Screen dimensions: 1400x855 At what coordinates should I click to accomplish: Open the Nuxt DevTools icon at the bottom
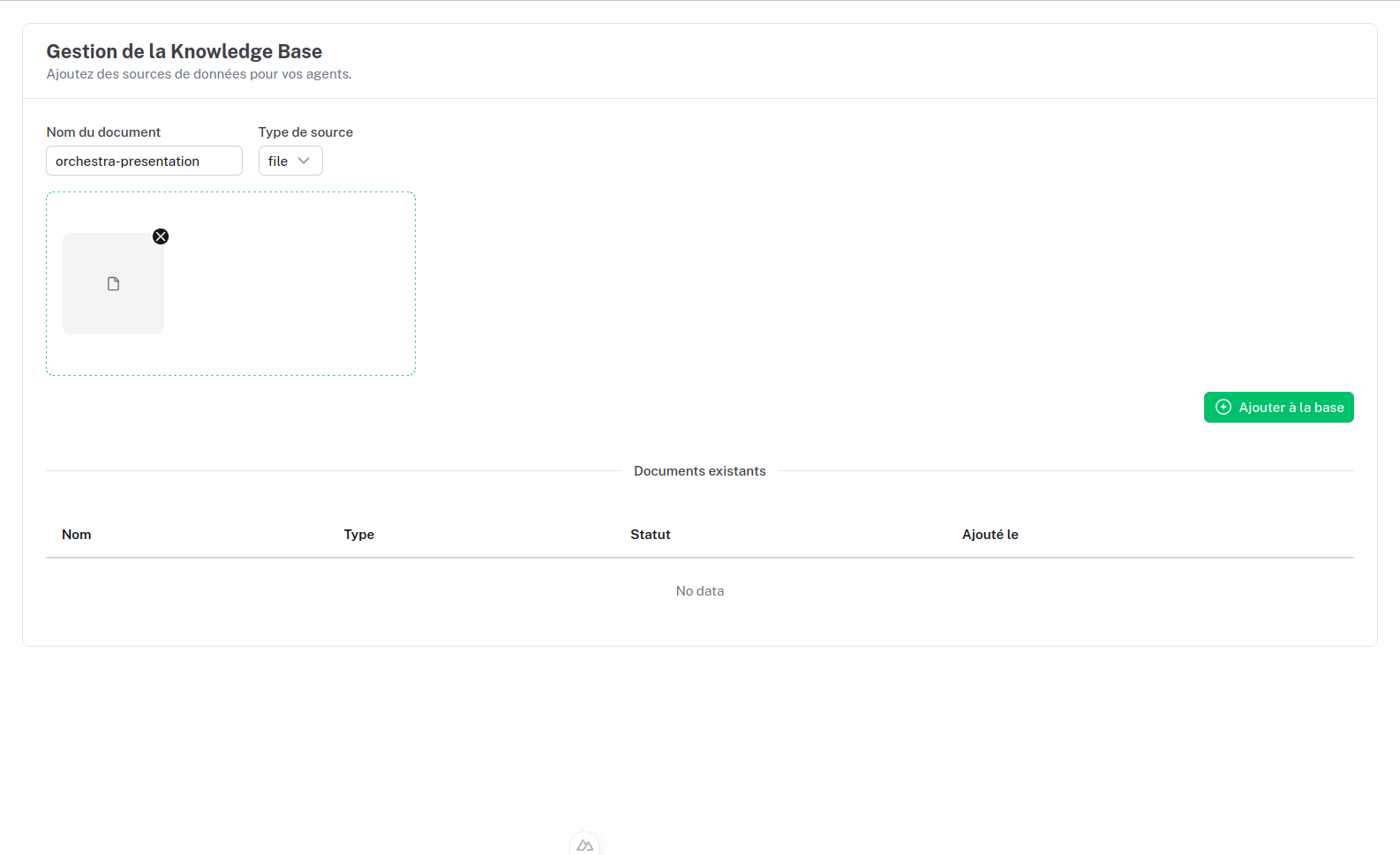point(584,845)
